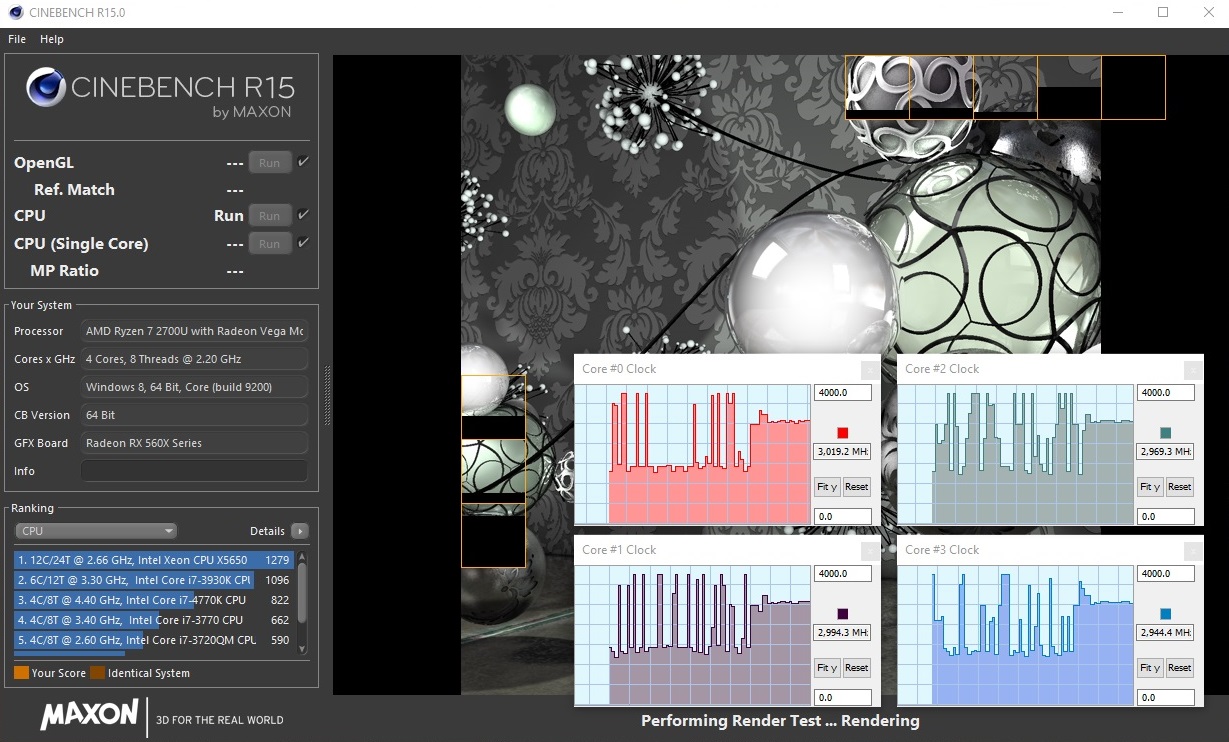Close the Core #1 Clock graph panel
1229x742 pixels.
[x=870, y=551]
